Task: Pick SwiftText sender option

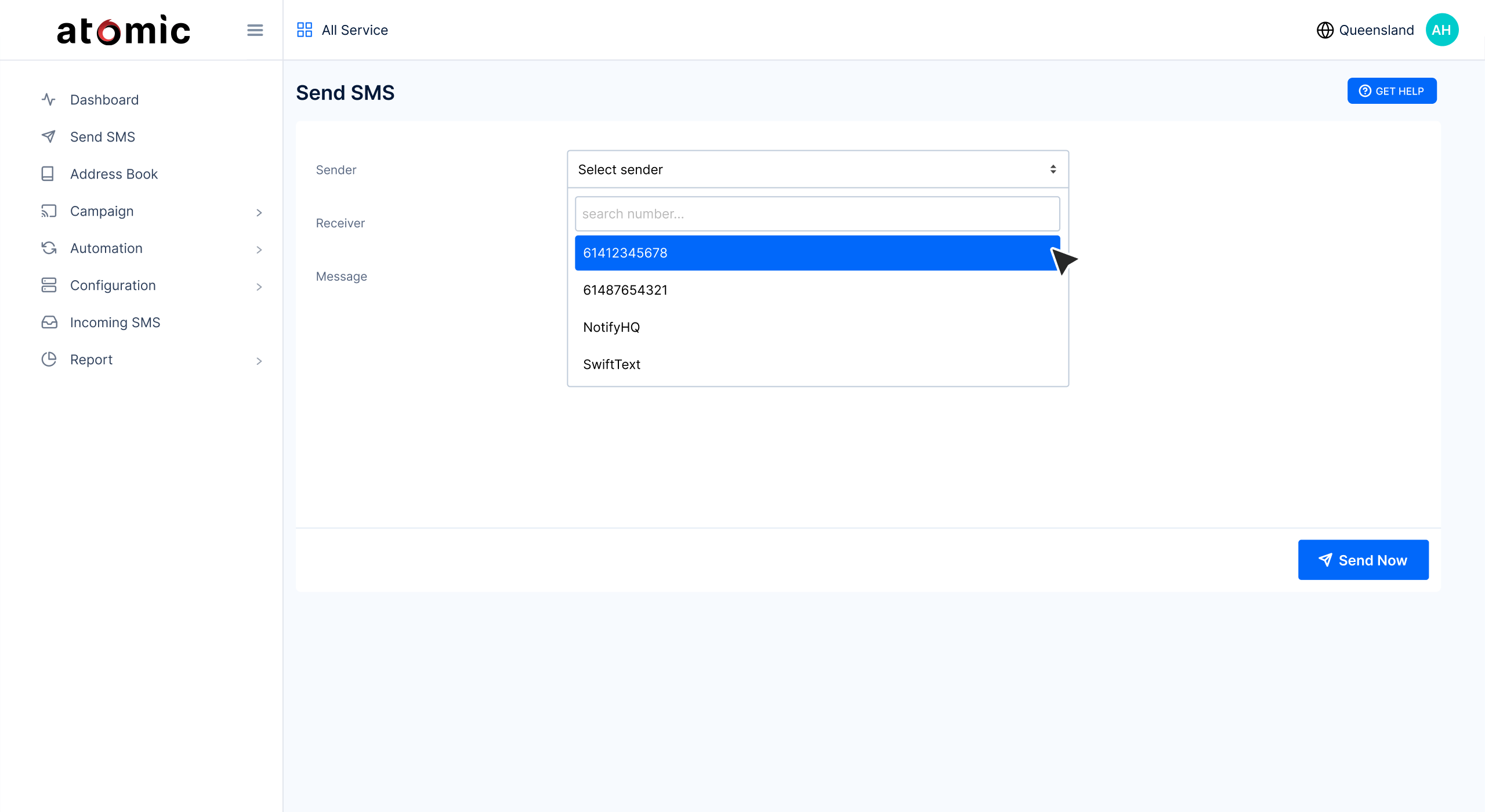Action: (611, 364)
